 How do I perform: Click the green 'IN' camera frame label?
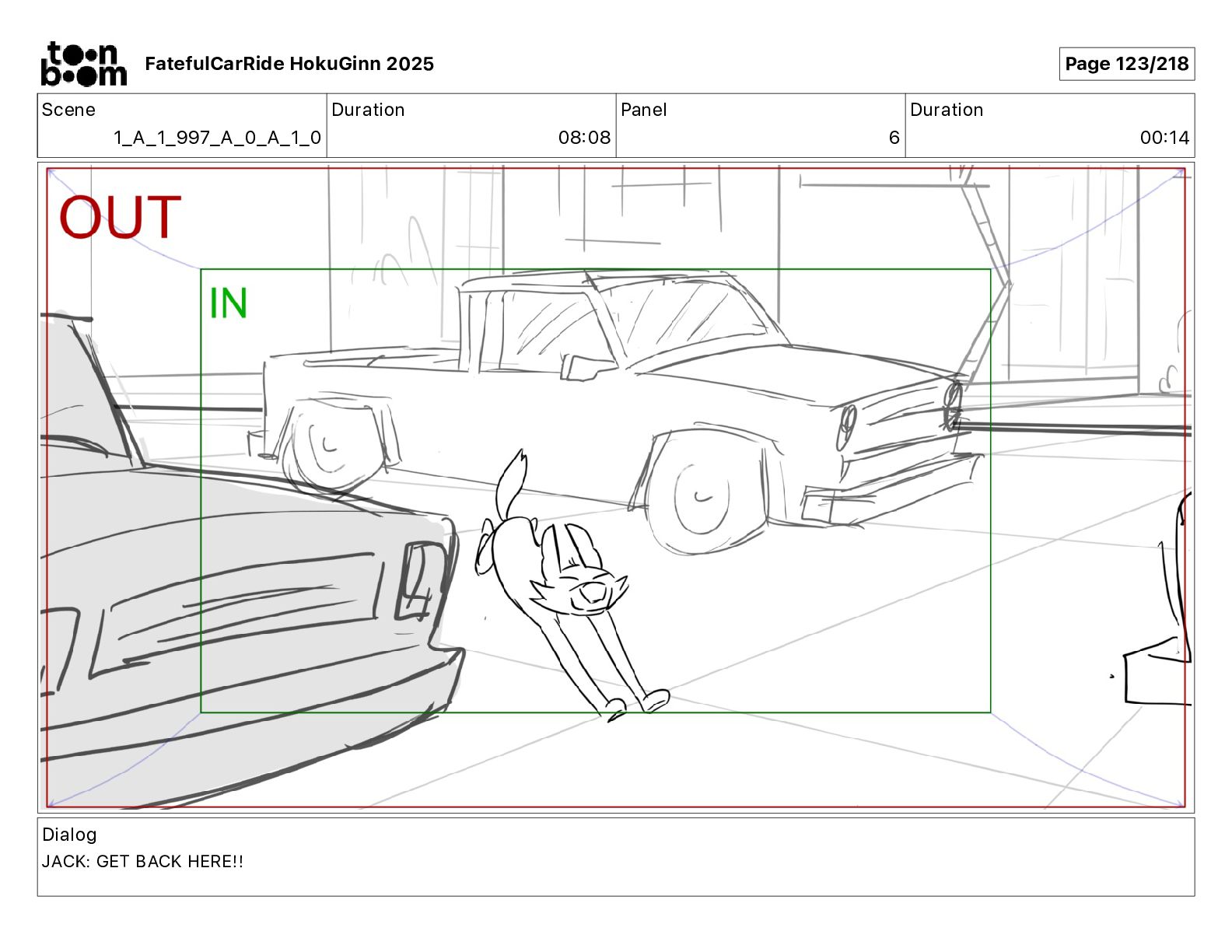[x=229, y=303]
